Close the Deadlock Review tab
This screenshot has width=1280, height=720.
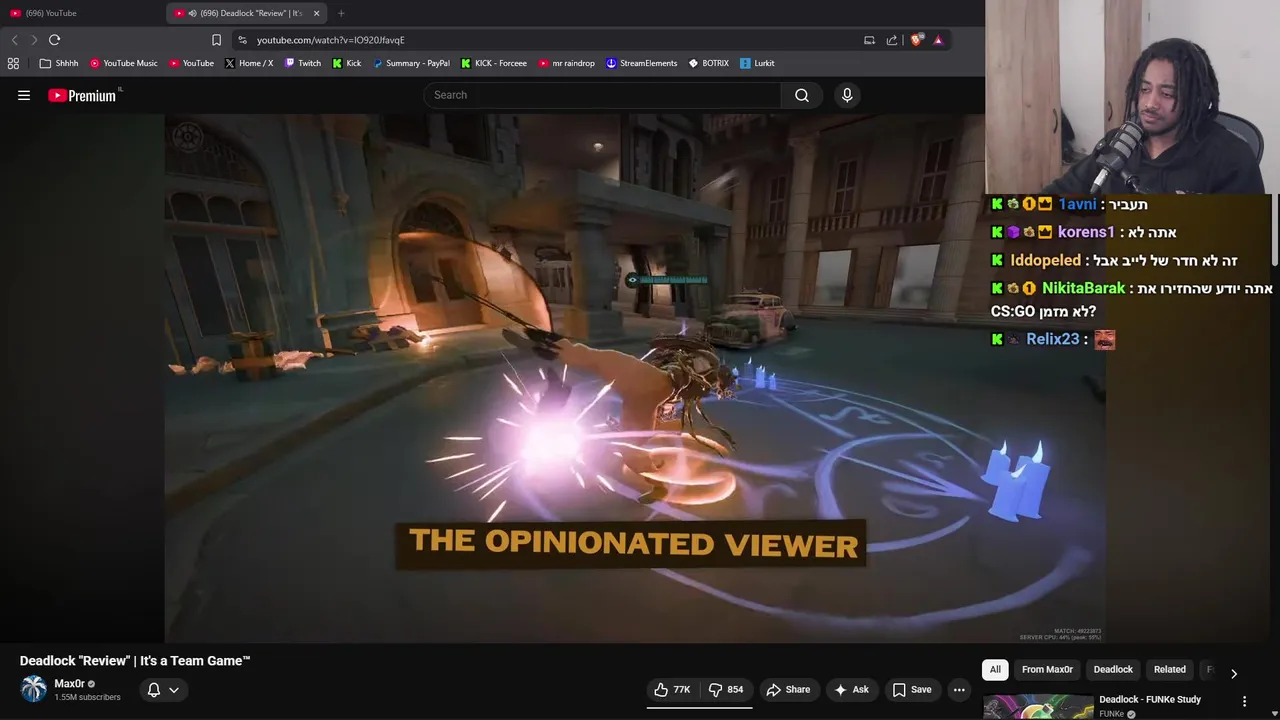click(x=316, y=13)
